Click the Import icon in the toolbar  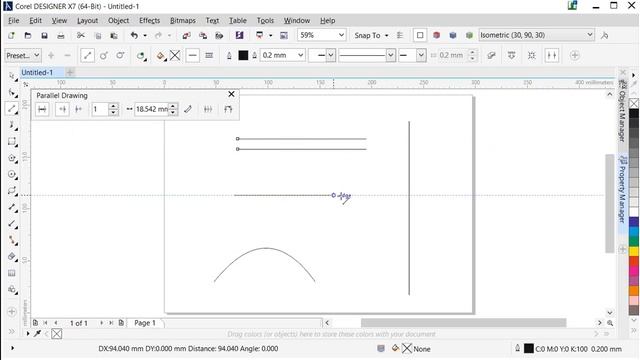click(187, 36)
